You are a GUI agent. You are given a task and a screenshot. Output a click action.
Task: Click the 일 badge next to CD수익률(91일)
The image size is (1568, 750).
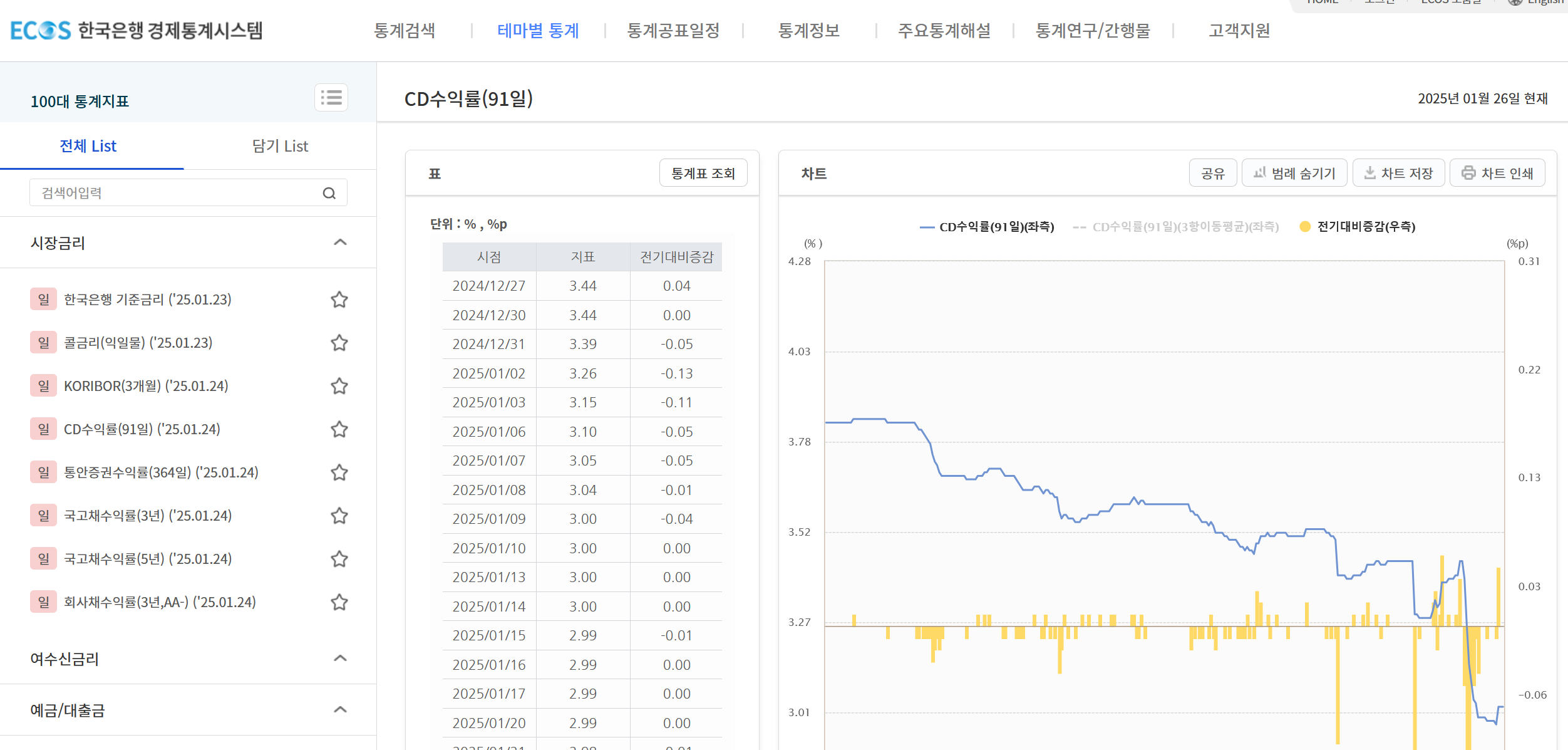click(43, 429)
